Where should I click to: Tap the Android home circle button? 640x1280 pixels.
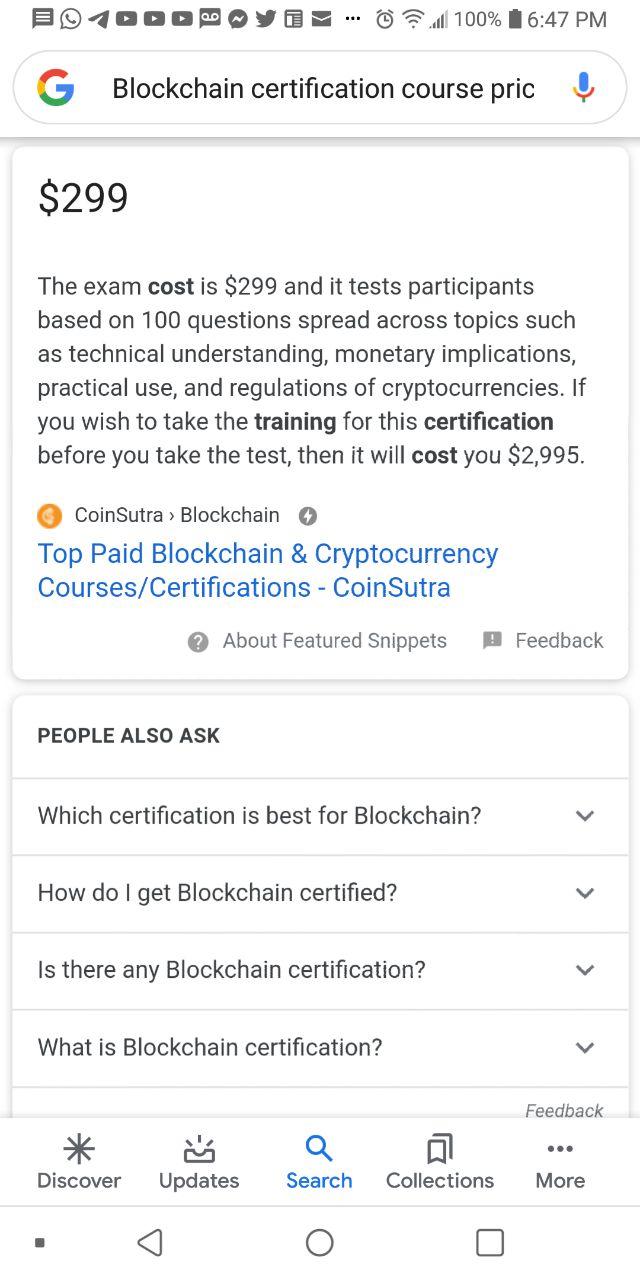320,1242
